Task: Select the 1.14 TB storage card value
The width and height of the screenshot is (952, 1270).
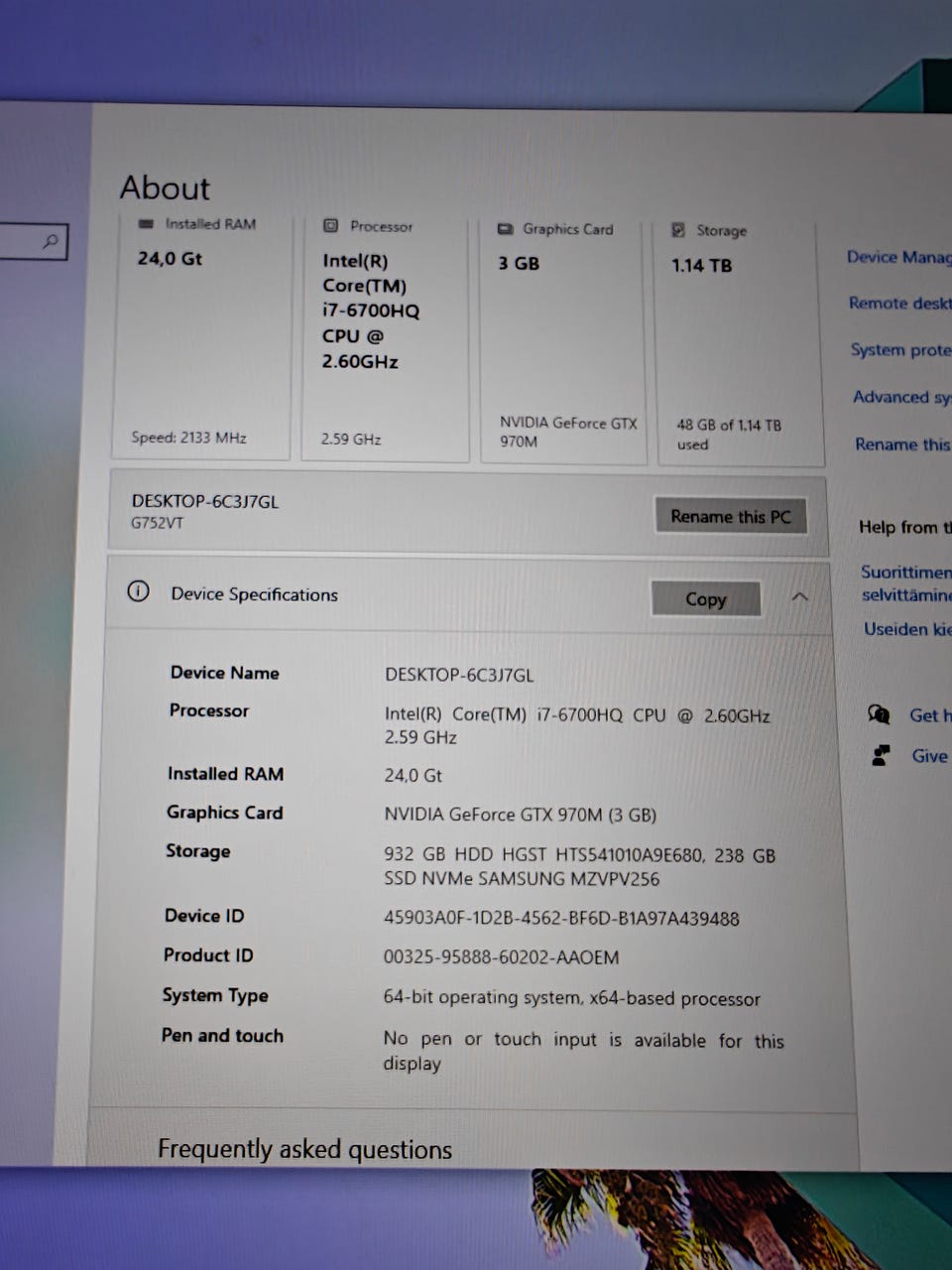Action: (x=701, y=266)
